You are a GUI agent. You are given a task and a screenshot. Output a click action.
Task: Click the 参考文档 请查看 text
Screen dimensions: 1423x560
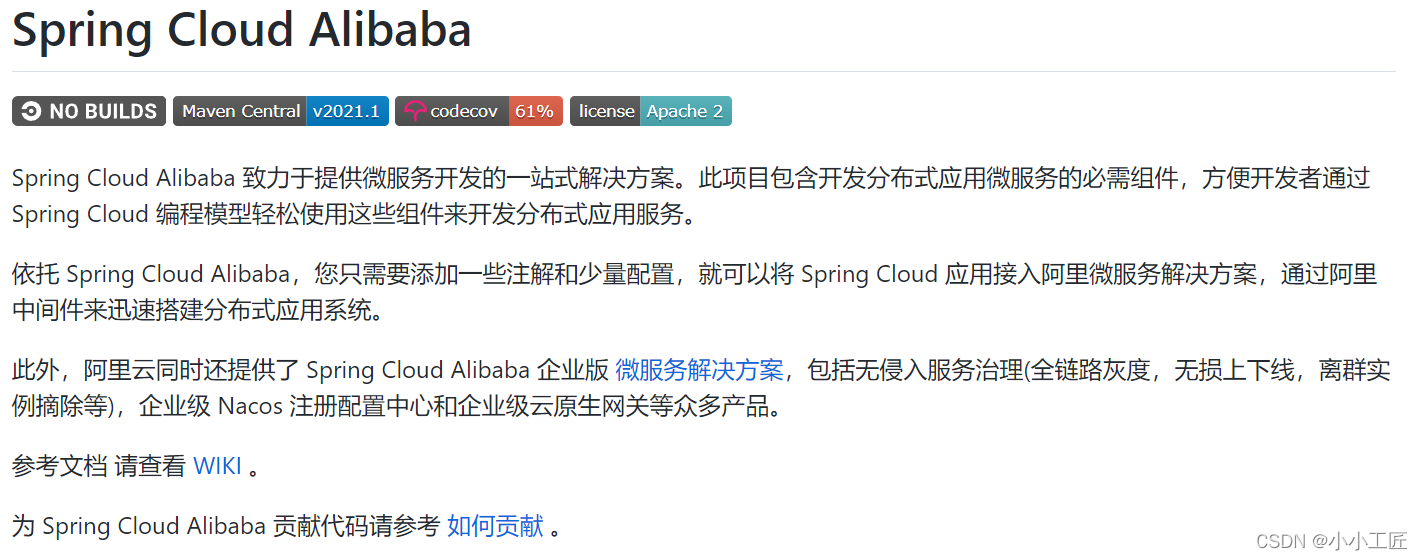pyautogui.click(x=98, y=466)
